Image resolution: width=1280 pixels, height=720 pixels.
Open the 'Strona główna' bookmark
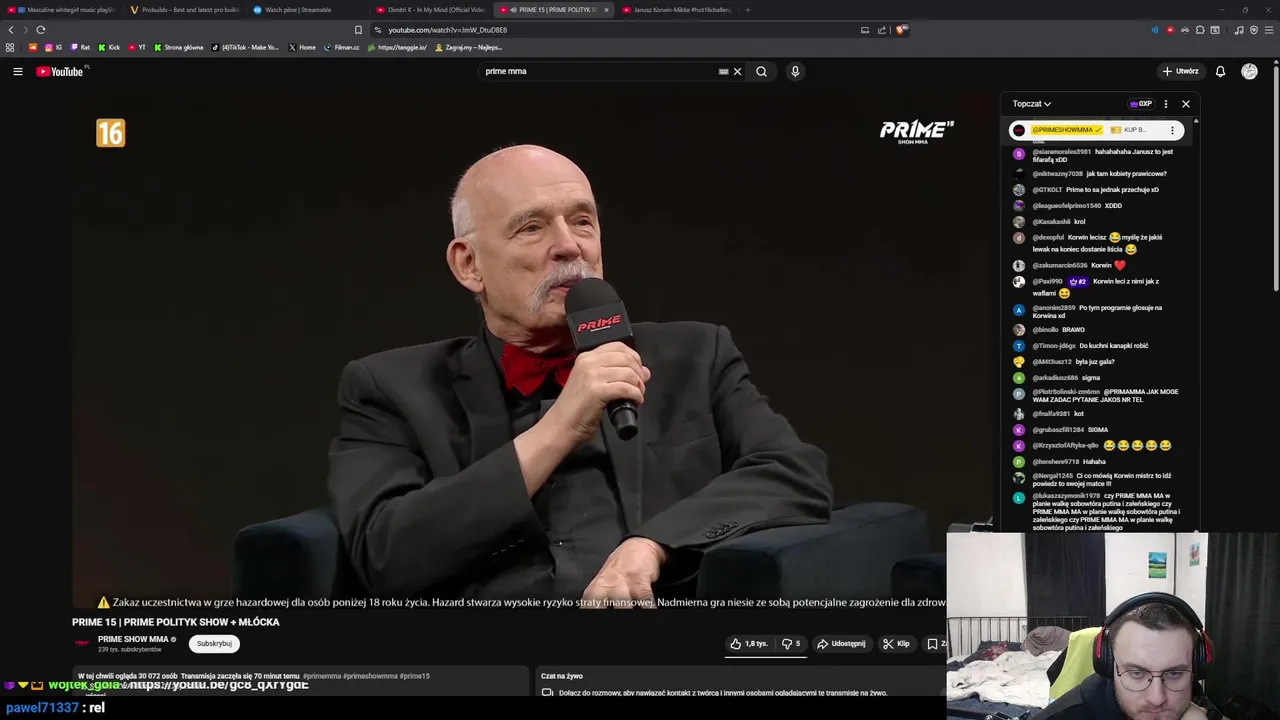tap(179, 47)
